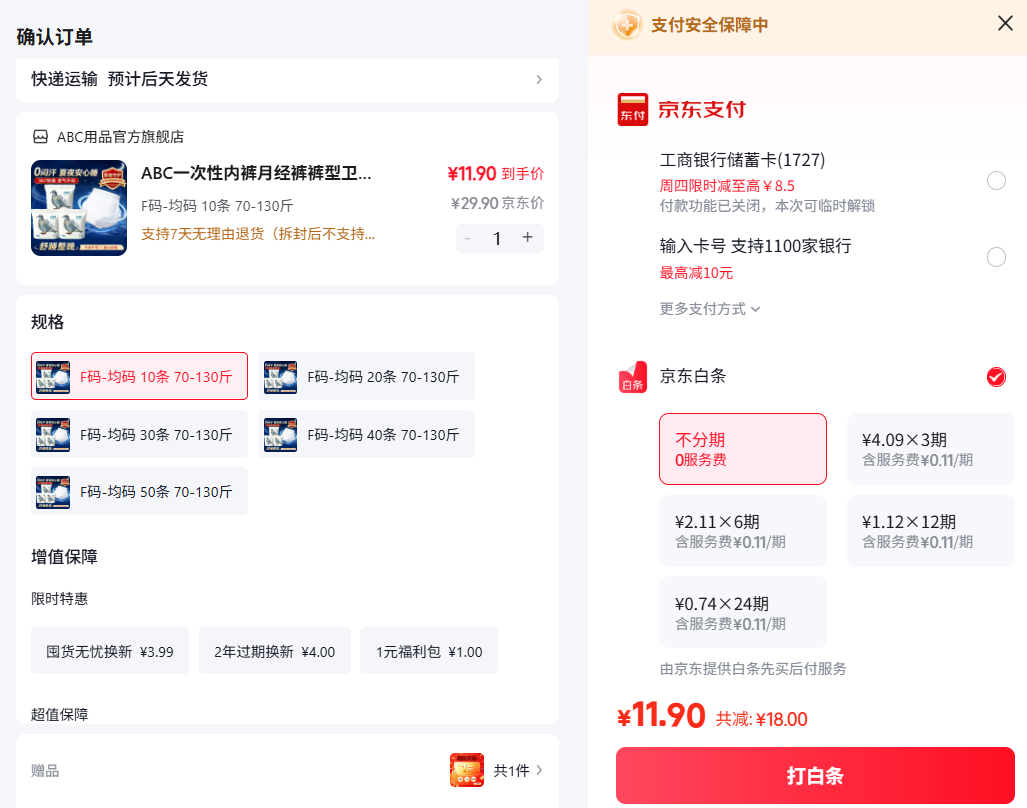Click the 20条 spec thumbnail image

[x=280, y=377]
